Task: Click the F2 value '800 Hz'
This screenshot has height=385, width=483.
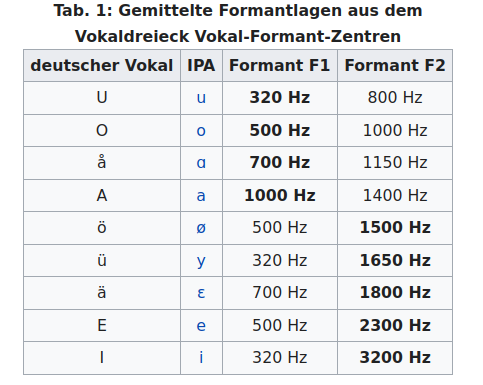Action: click(395, 98)
